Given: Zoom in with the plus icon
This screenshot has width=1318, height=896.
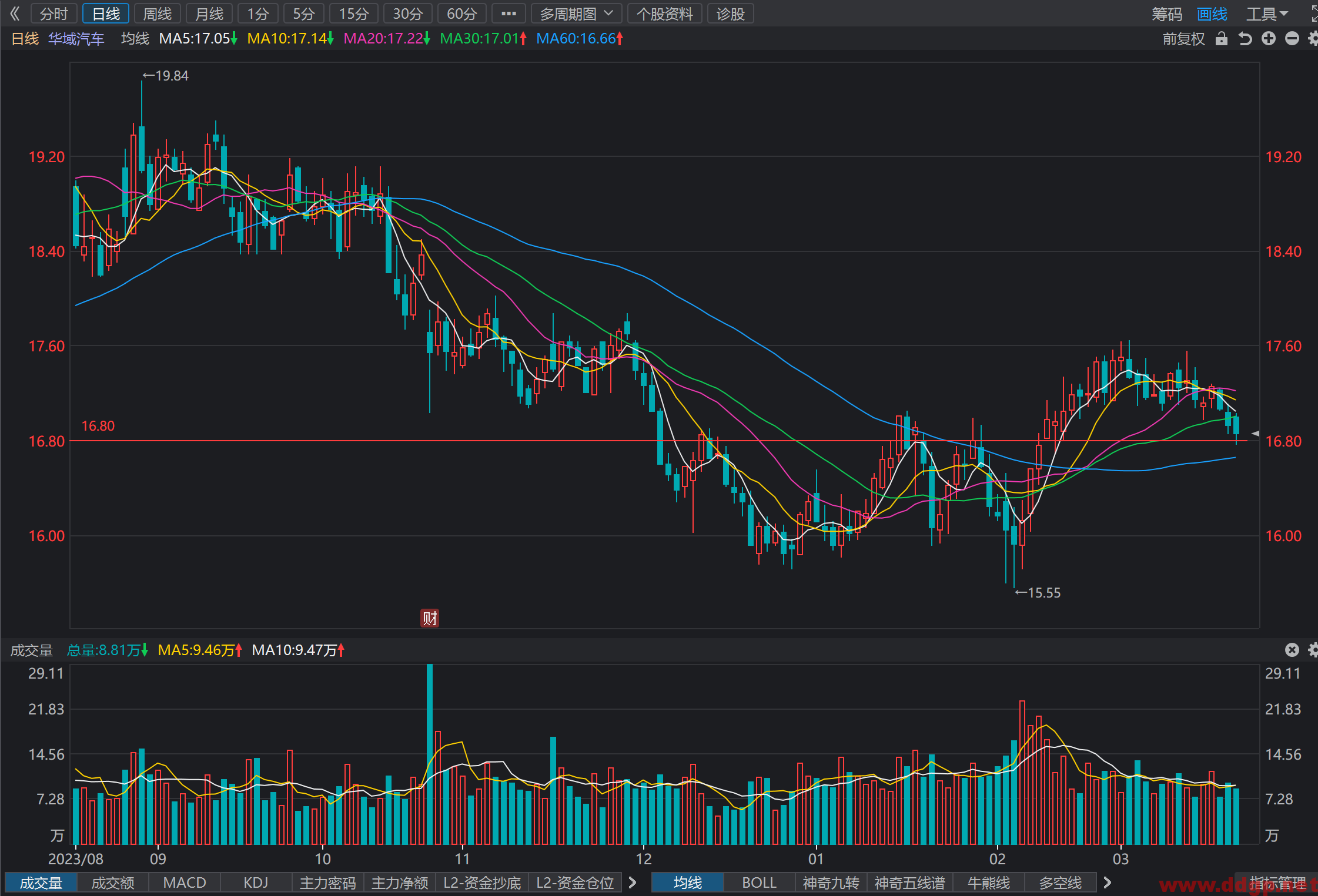Looking at the screenshot, I should (1269, 39).
